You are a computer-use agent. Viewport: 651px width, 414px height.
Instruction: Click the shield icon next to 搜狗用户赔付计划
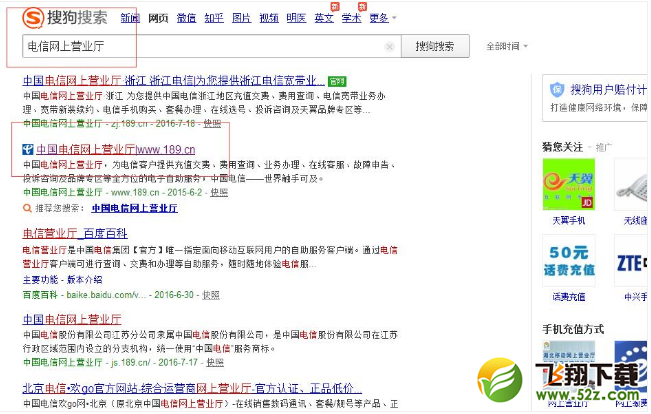click(557, 89)
